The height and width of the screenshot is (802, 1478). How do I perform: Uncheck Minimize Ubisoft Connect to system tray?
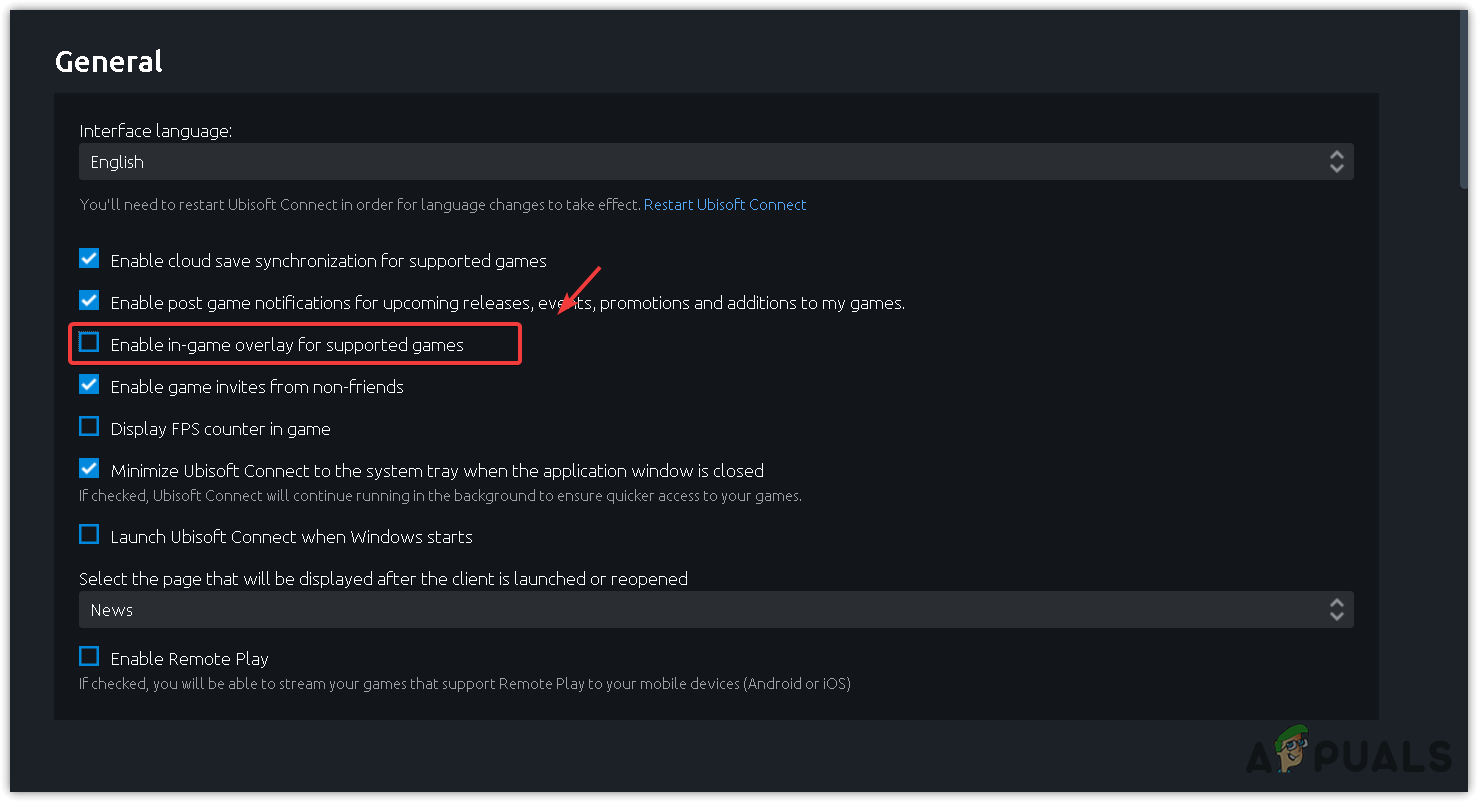(90, 469)
